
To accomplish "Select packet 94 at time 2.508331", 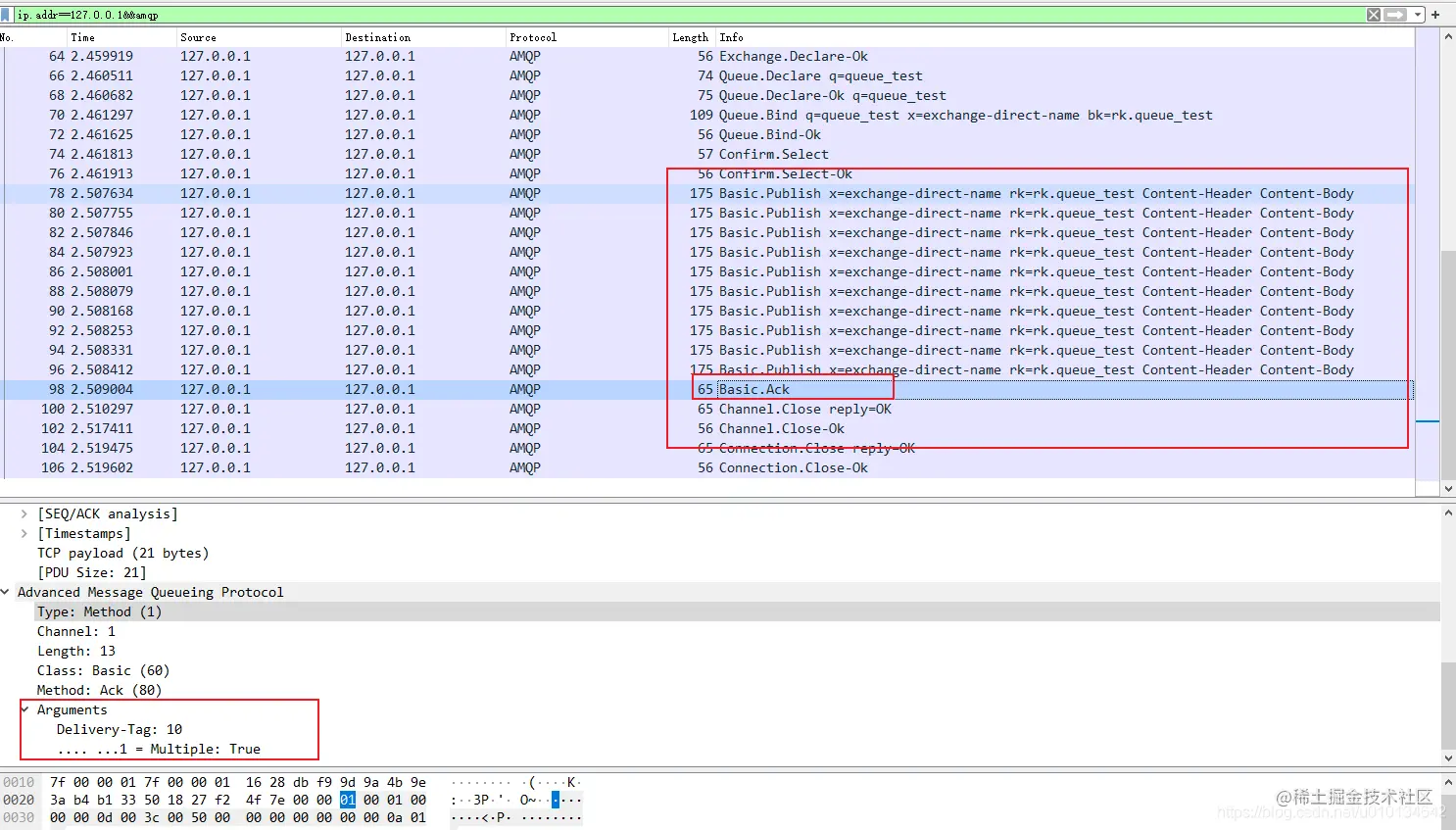I will coord(707,351).
